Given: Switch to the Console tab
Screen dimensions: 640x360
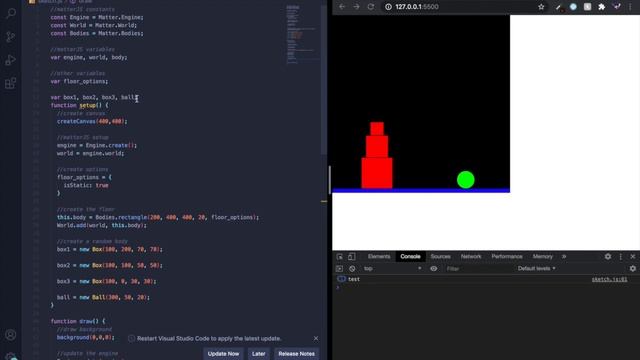Looking at the screenshot, I should [410, 257].
